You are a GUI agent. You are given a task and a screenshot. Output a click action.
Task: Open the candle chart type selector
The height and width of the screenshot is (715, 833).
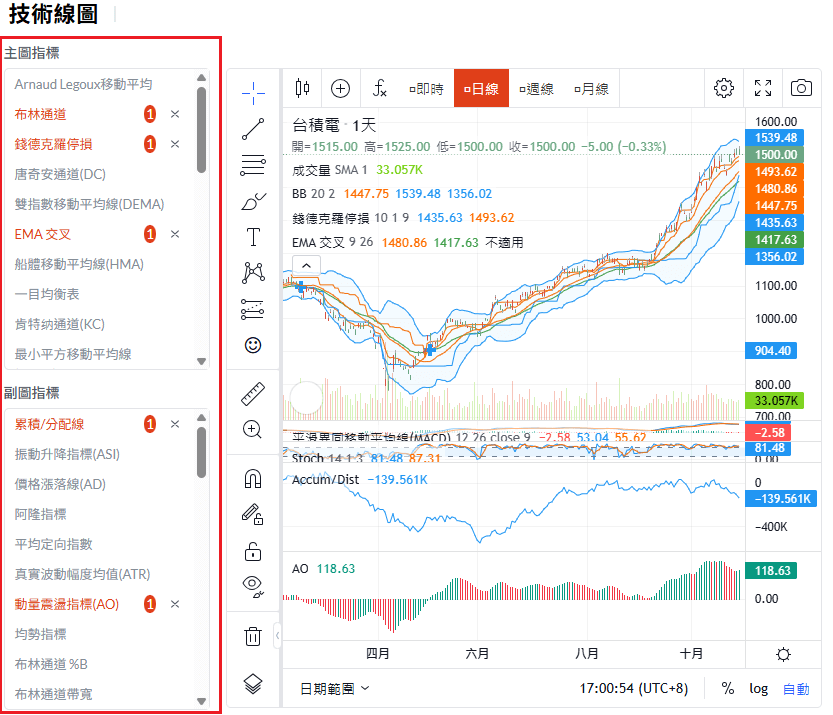[303, 89]
